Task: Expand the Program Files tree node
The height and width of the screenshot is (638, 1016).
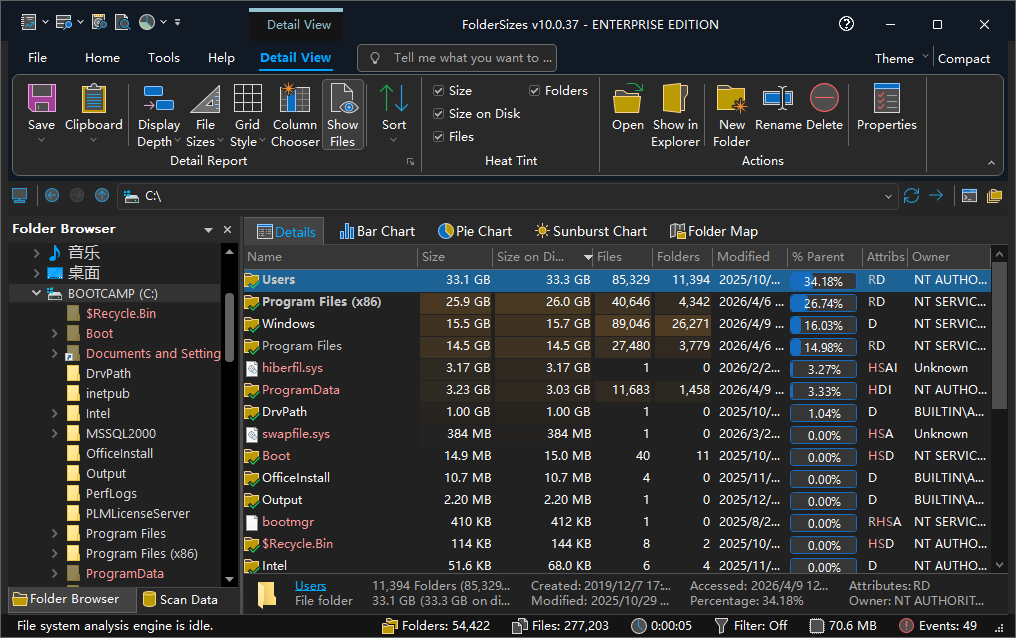Action: [x=55, y=534]
